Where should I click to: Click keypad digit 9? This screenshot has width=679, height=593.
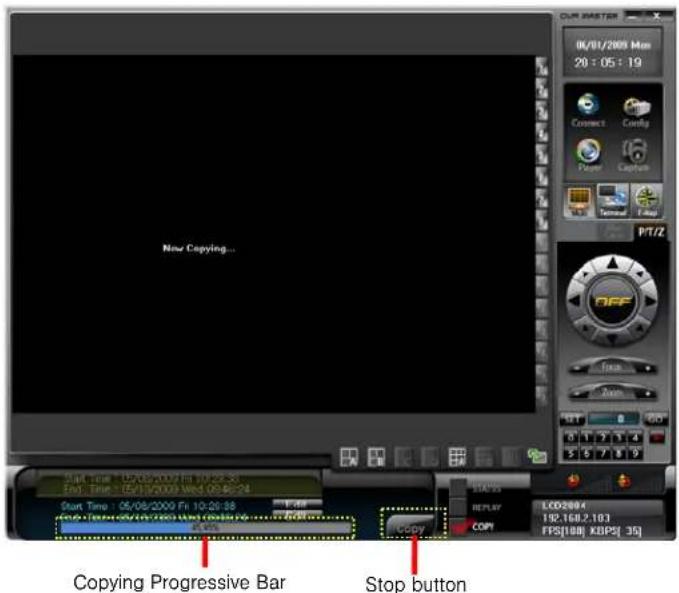[x=635, y=453]
